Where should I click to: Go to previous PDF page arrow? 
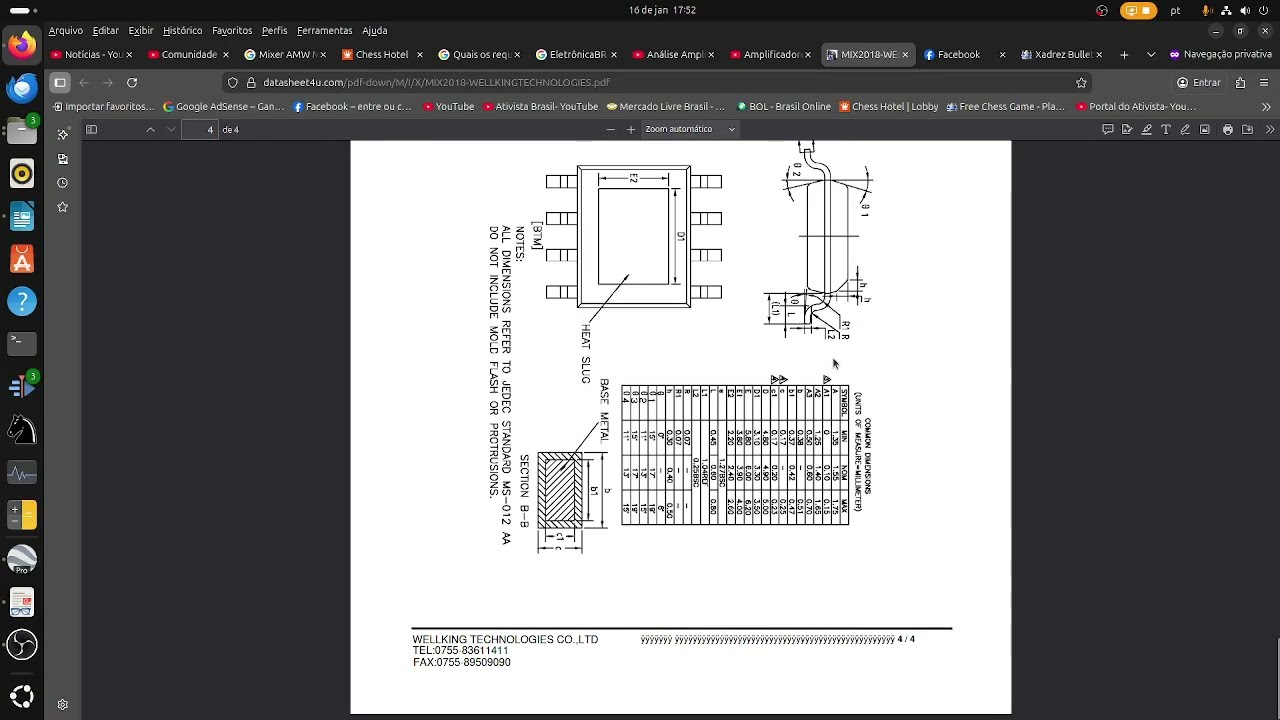pos(151,129)
